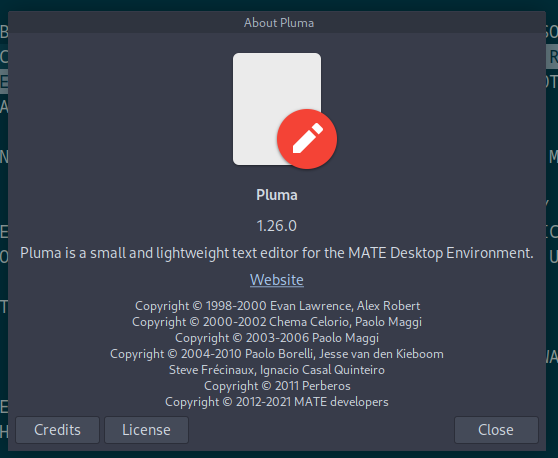Open the Website link
558x458 pixels.
point(277,280)
